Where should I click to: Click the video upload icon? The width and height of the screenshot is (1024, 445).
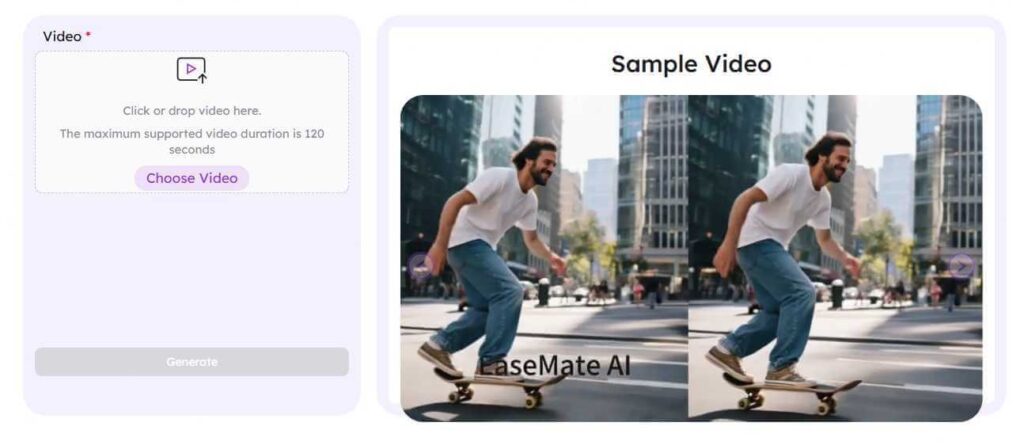192,70
